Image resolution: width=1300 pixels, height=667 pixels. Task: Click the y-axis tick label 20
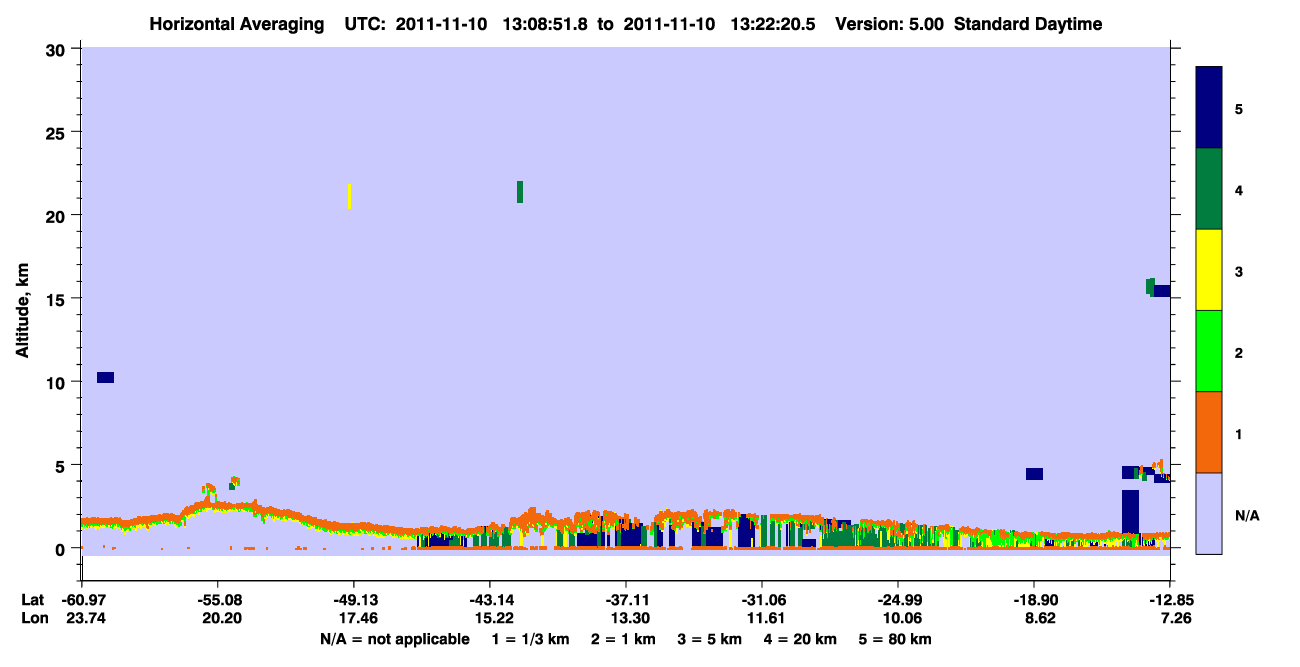point(57,215)
